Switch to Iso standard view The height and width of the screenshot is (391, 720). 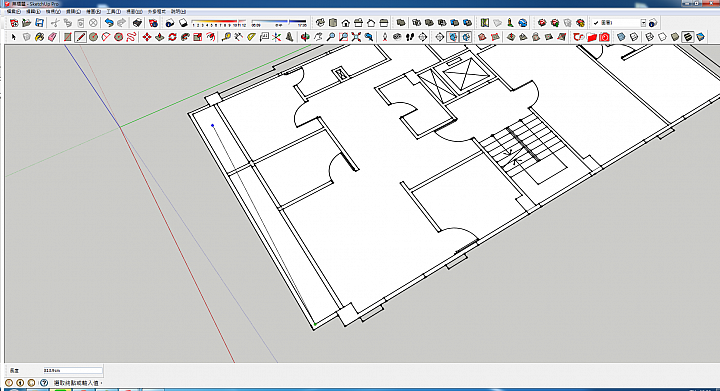(x=321, y=22)
